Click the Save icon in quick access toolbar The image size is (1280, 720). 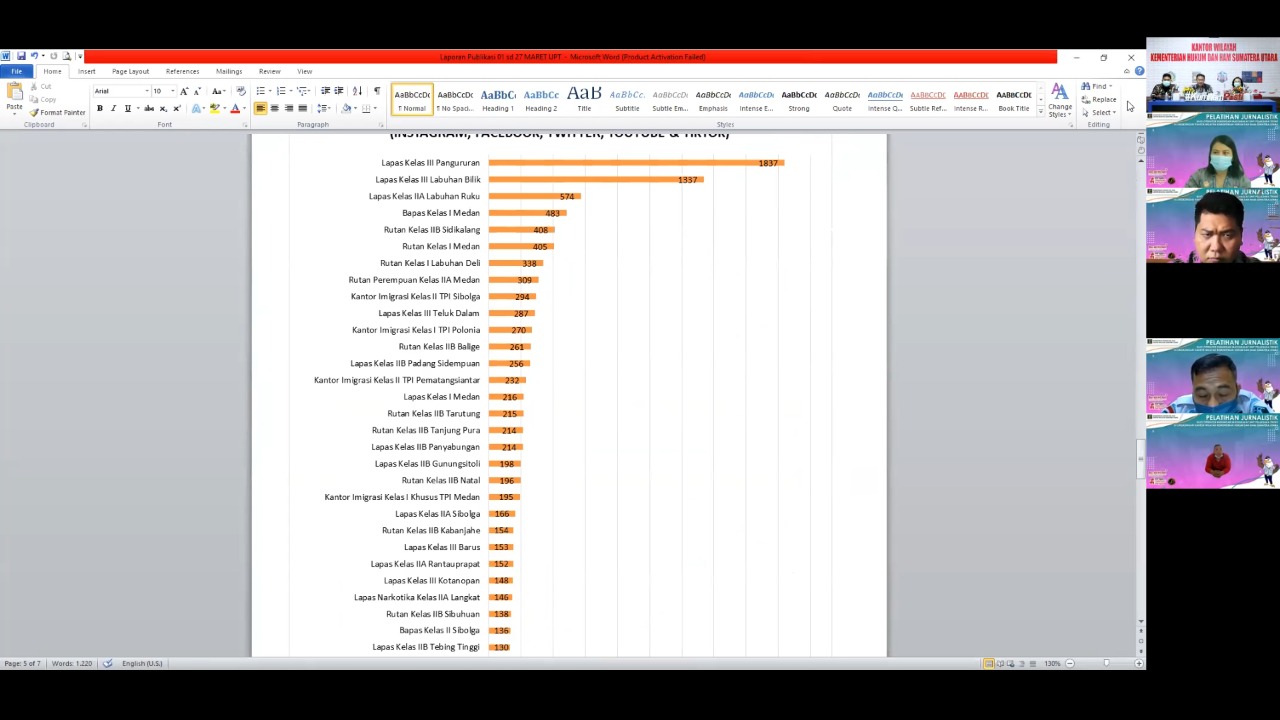coord(20,56)
